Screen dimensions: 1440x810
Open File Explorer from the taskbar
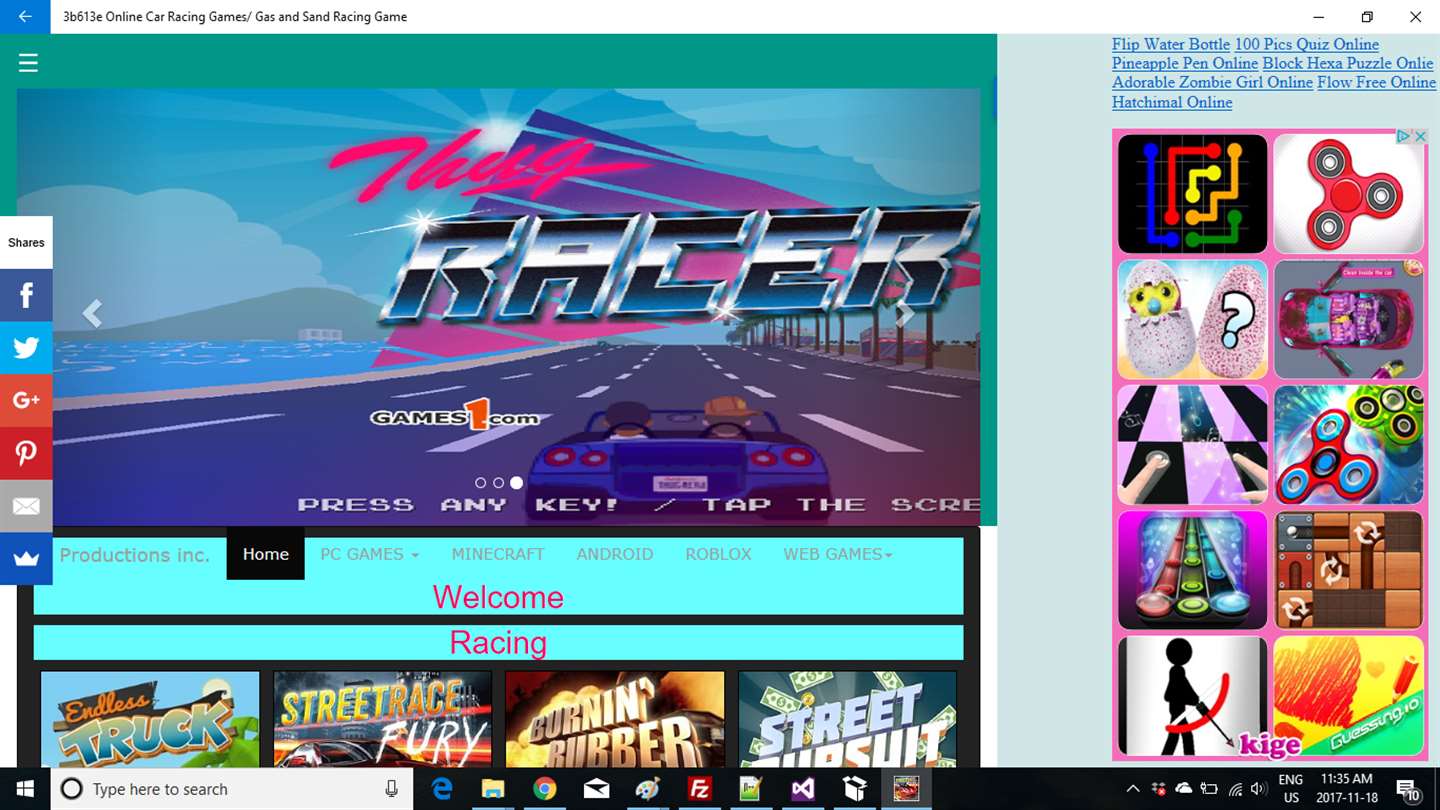[493, 789]
